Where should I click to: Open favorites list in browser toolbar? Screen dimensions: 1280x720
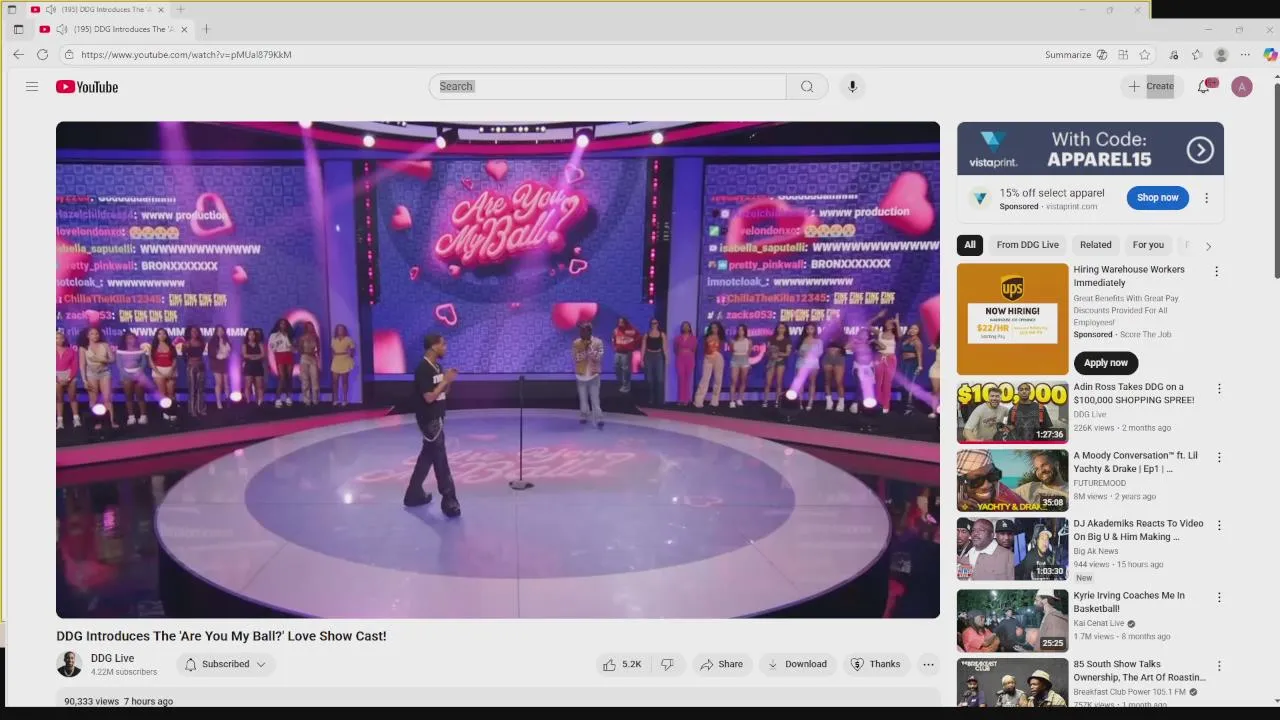1197,55
